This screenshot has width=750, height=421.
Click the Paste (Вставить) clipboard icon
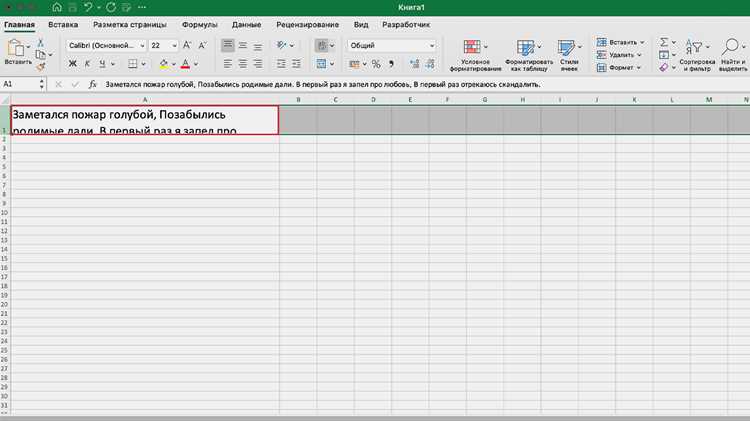pos(15,48)
